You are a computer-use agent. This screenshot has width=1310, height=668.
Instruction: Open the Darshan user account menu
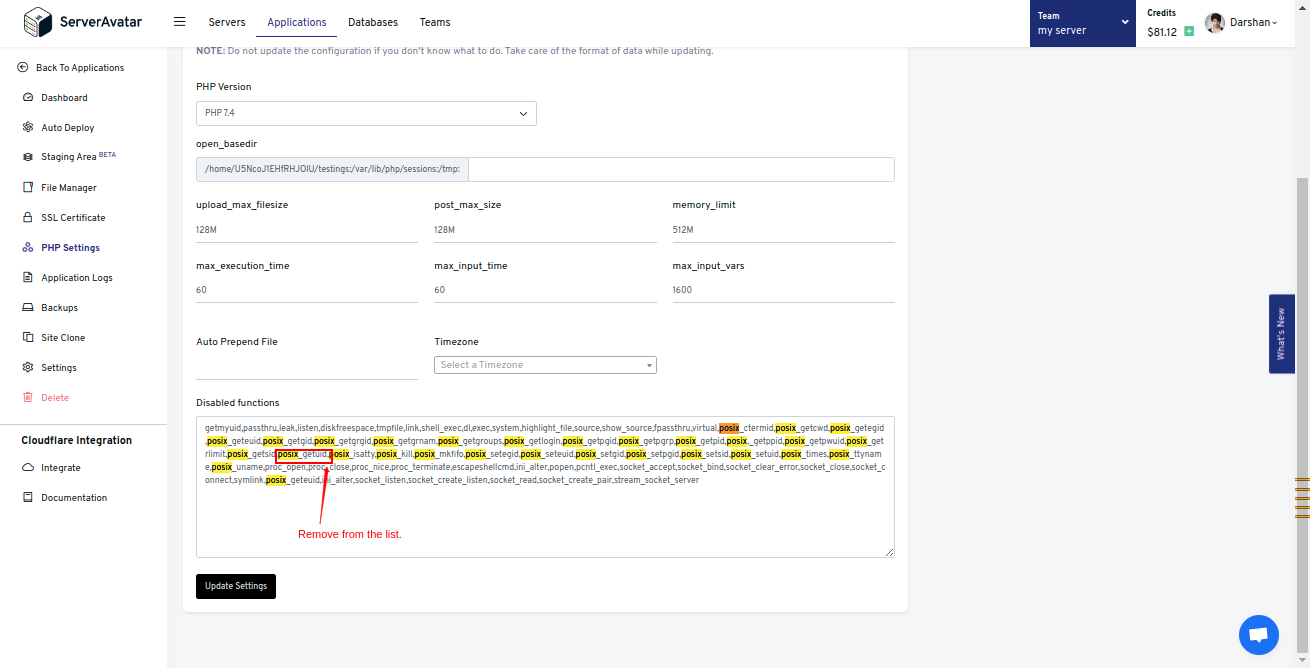(1242, 22)
